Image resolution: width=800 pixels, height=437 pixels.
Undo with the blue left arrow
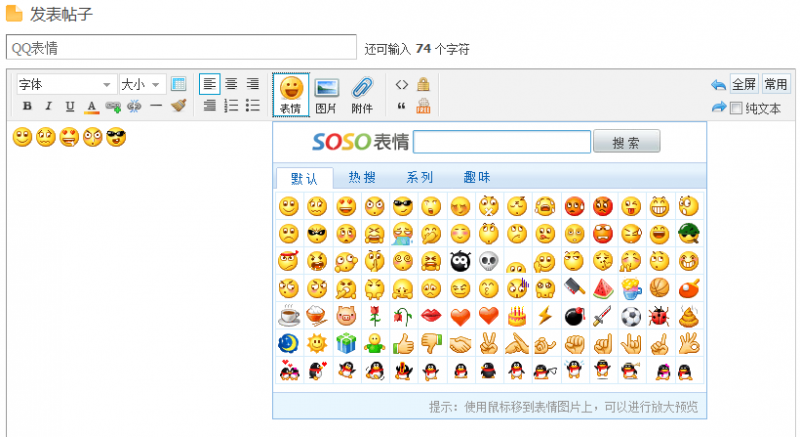click(718, 85)
